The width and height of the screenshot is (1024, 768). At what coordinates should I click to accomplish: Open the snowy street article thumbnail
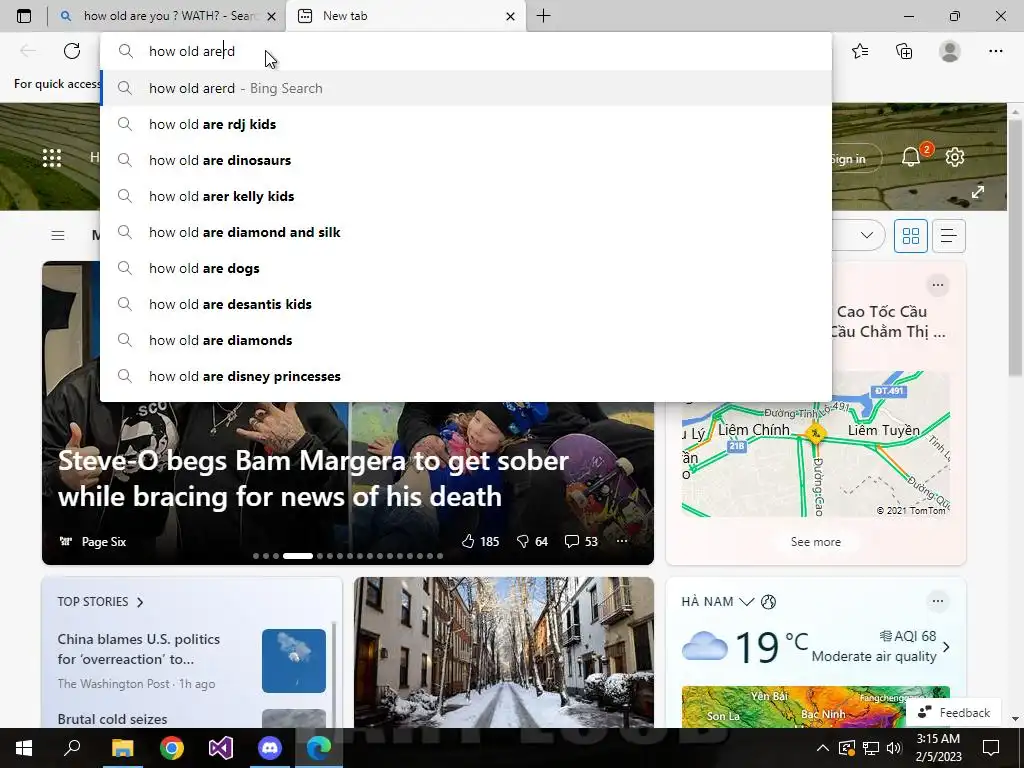[x=504, y=652]
